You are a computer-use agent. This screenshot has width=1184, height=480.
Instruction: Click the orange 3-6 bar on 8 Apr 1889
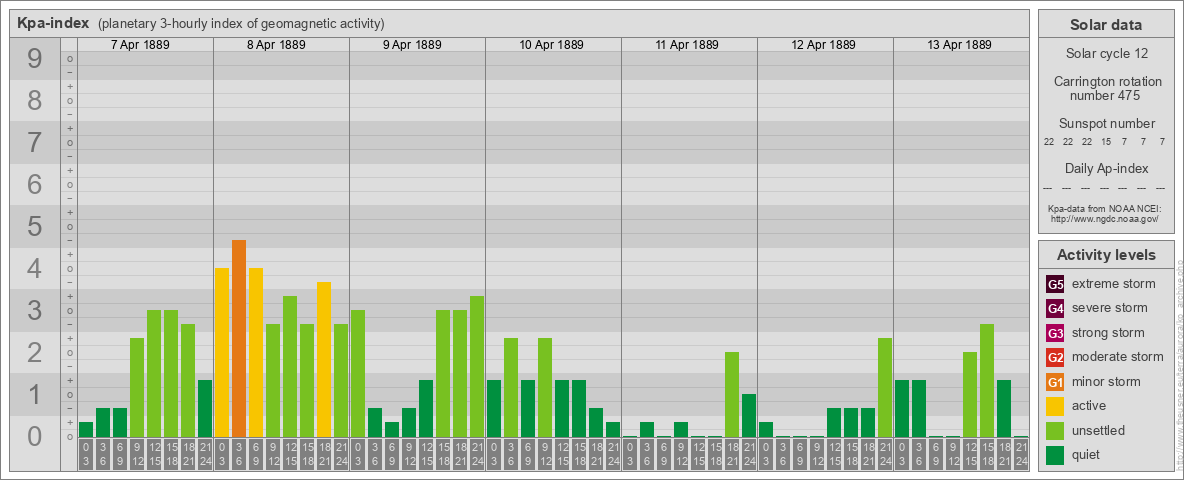pyautogui.click(x=239, y=338)
